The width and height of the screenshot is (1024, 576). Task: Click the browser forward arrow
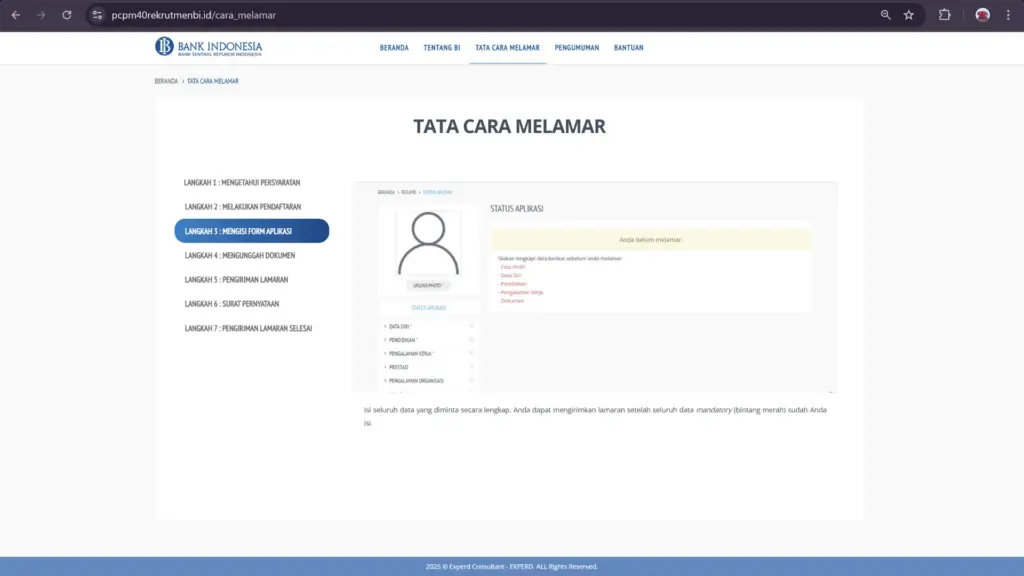[41, 15]
